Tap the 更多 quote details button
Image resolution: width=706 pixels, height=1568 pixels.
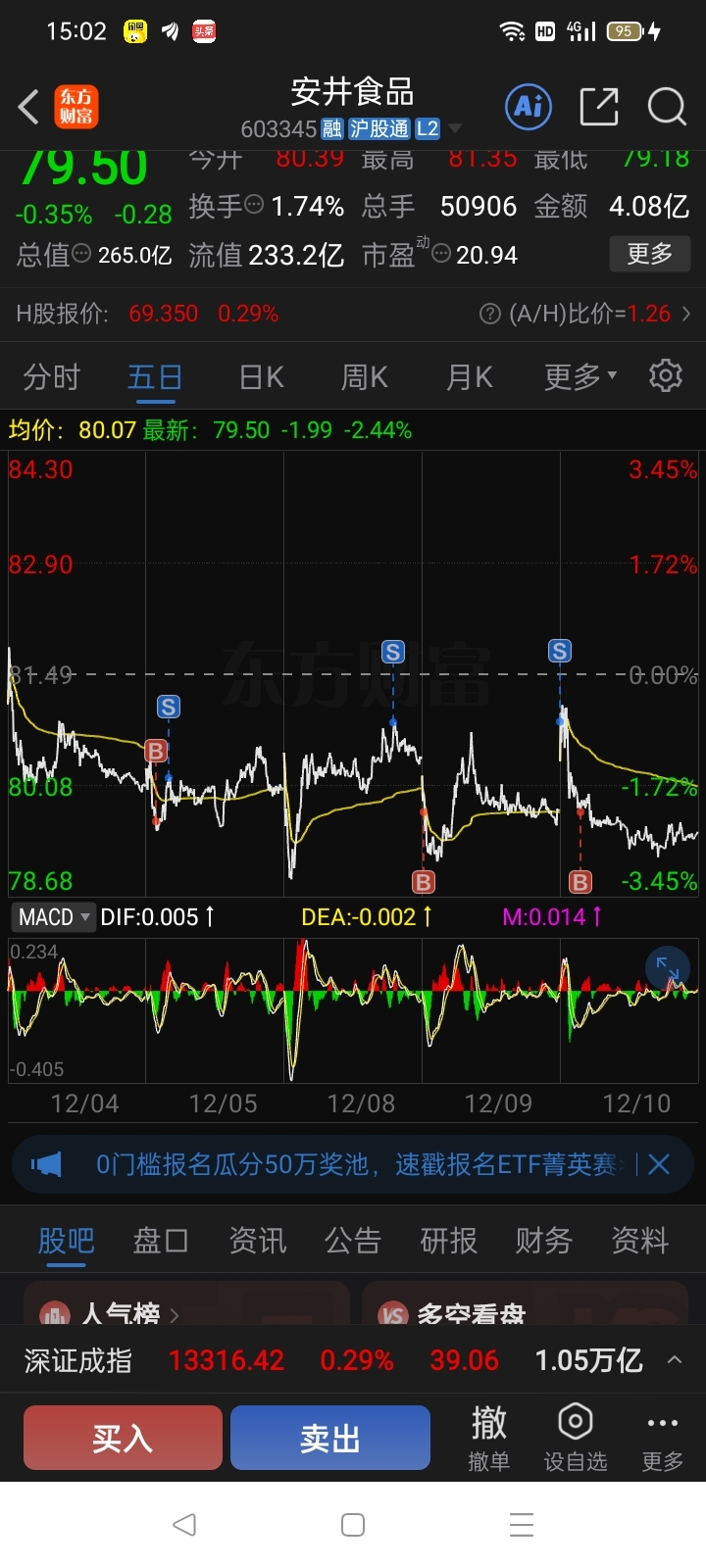pyautogui.click(x=649, y=254)
